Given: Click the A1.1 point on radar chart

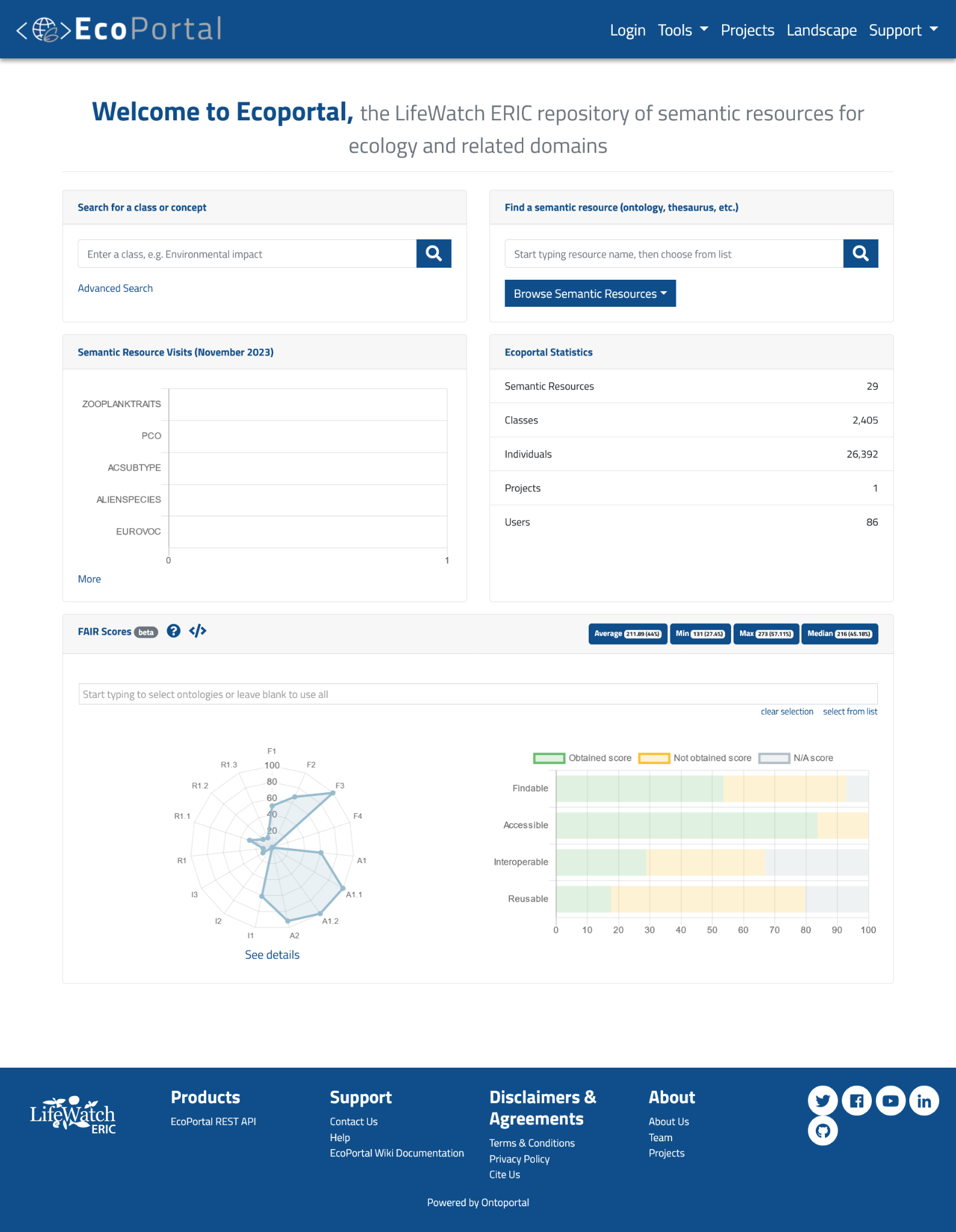Looking at the screenshot, I should [343, 888].
